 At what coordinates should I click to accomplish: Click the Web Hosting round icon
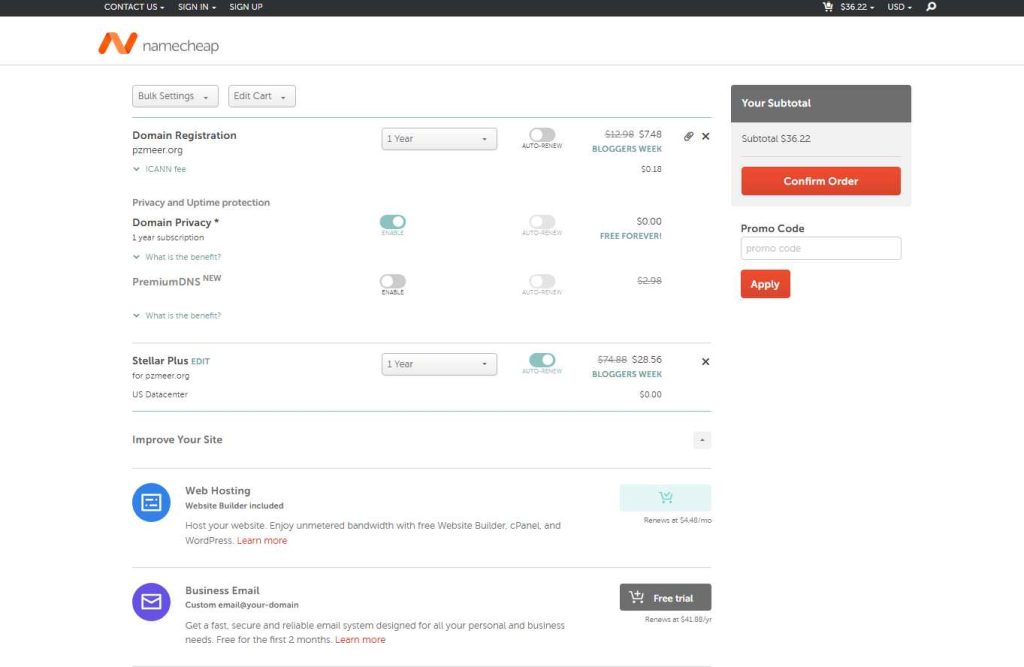click(x=151, y=502)
